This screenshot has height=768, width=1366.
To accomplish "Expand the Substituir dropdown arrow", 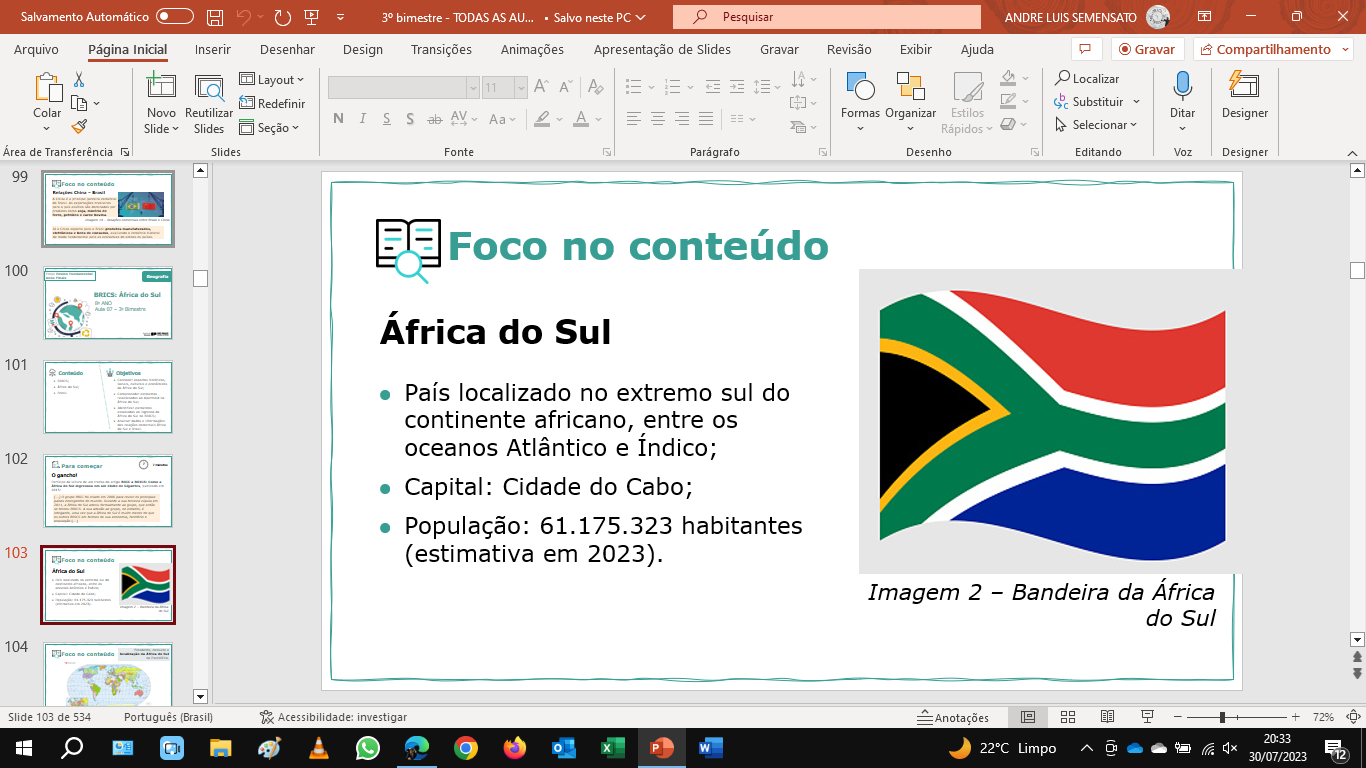I will [1134, 102].
